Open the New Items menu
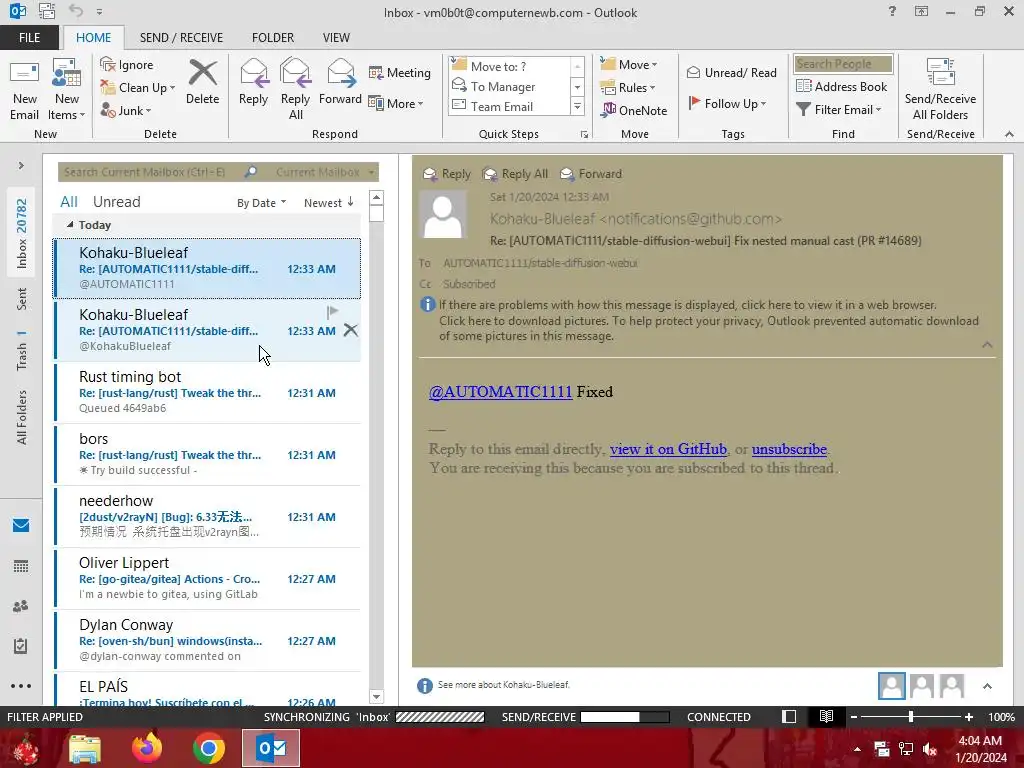The image size is (1024, 768). pos(67,91)
